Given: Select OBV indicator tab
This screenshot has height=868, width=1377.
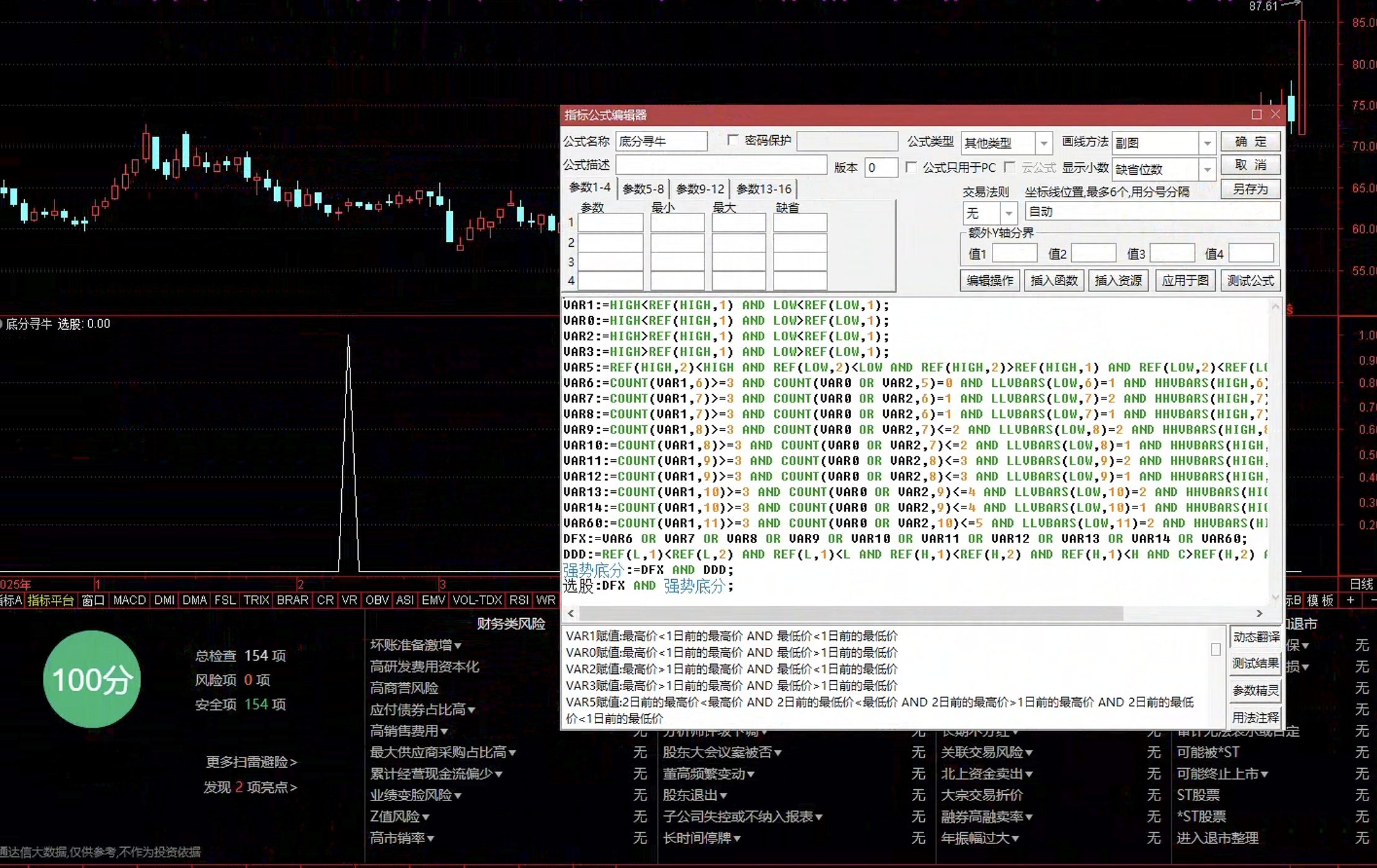Looking at the screenshot, I should [377, 600].
